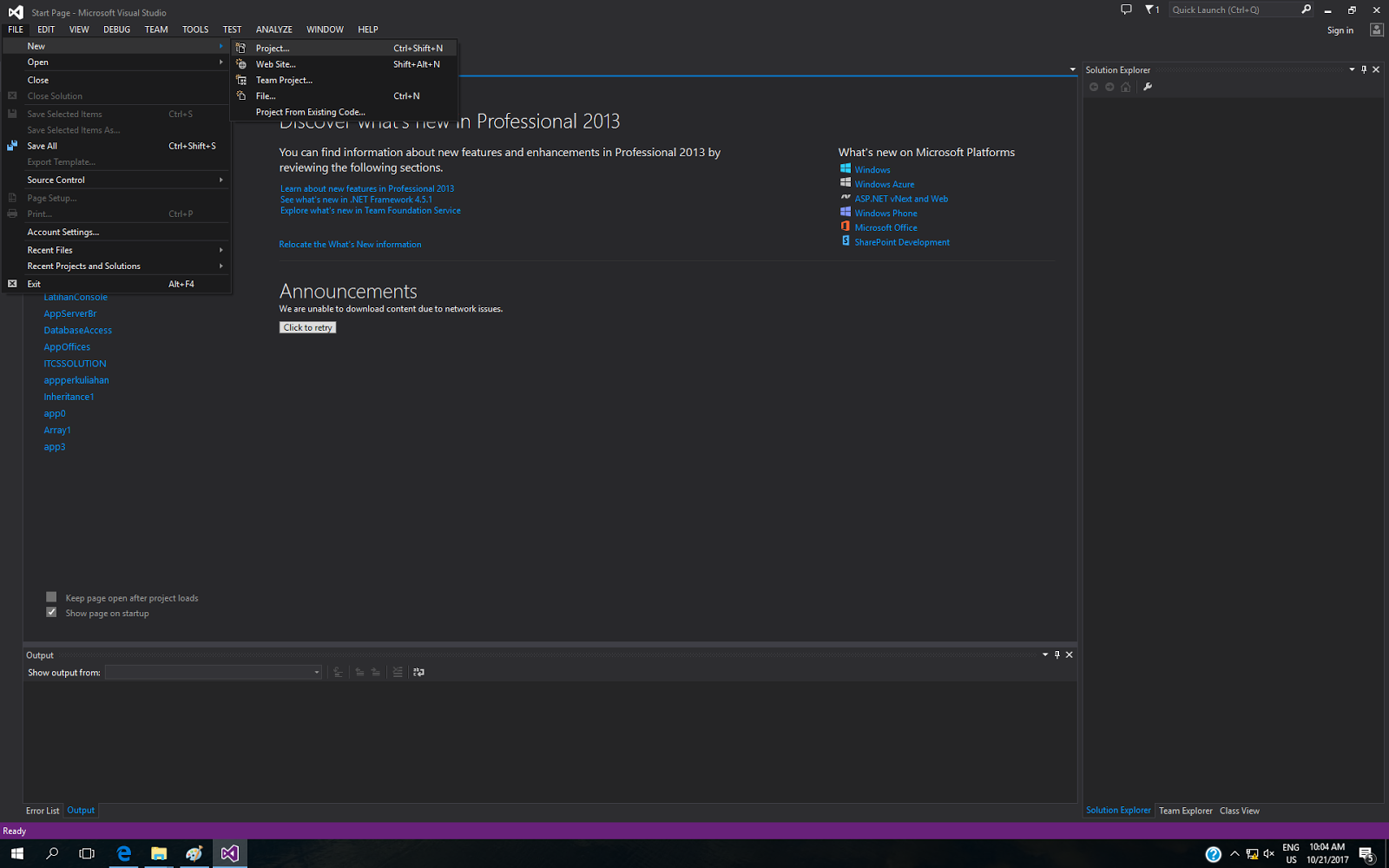Toggle Word Wrap in Output toolbar
The image size is (1389, 868).
pos(419,672)
